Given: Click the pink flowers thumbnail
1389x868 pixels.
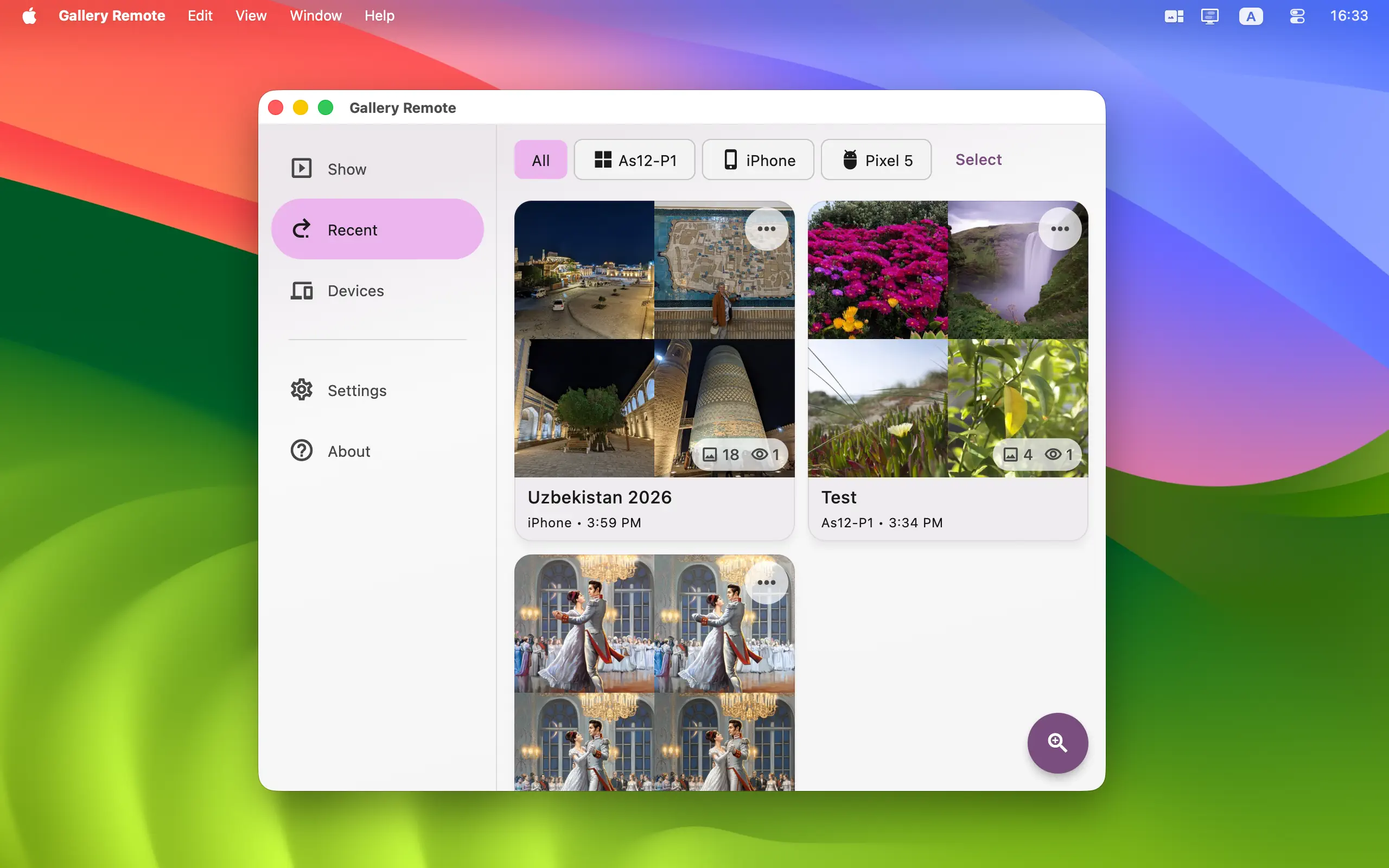Looking at the screenshot, I should [877, 270].
